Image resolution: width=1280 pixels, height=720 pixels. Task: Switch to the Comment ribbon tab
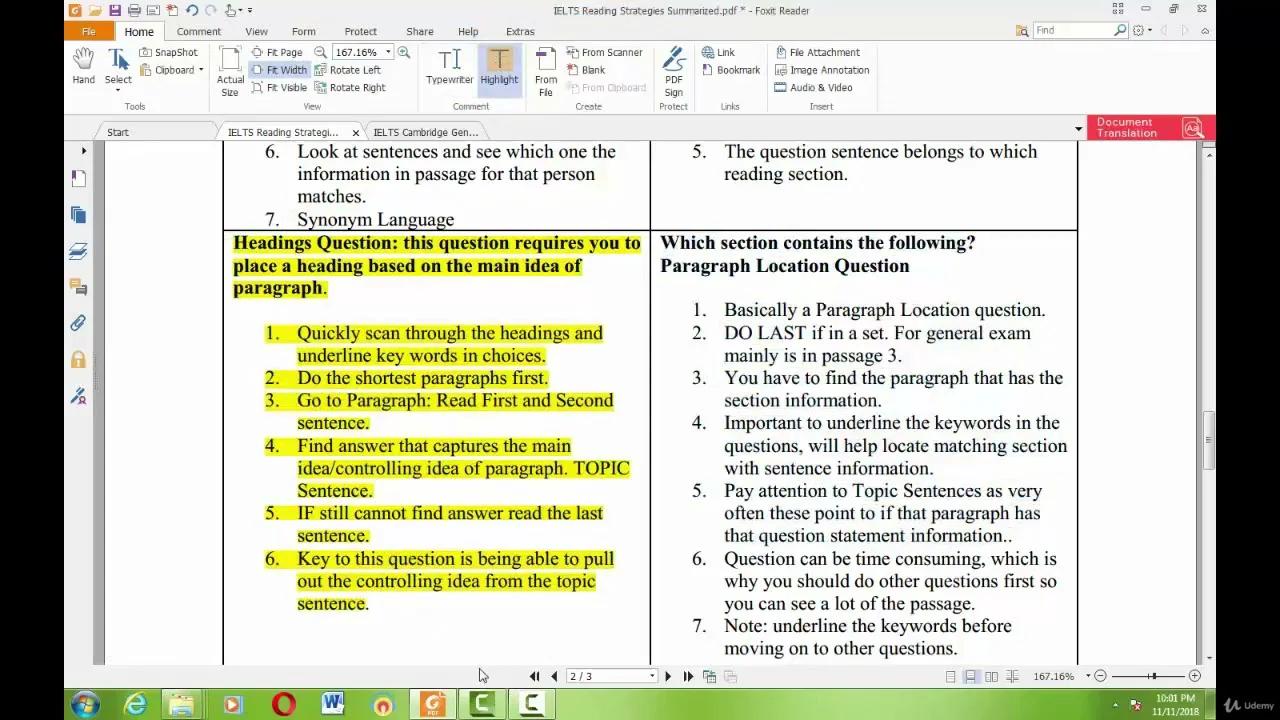pos(198,31)
